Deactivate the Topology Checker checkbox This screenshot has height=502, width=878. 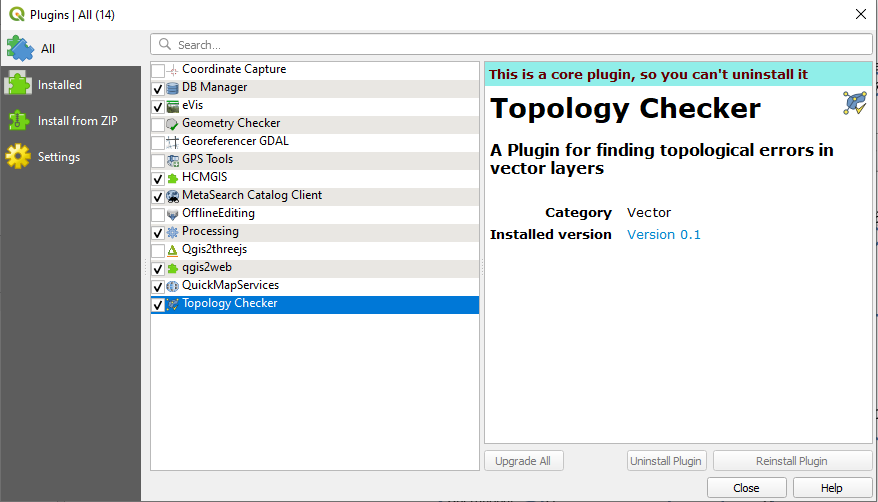tap(158, 304)
